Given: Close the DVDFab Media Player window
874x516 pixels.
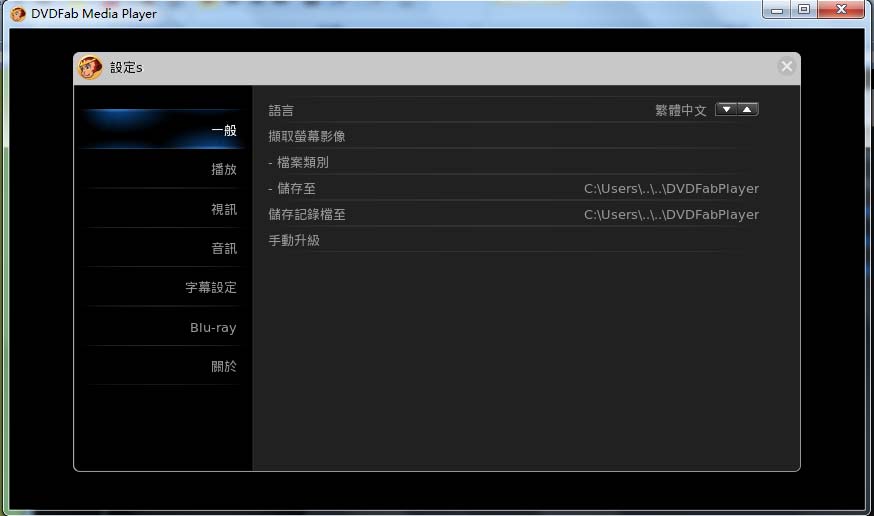Looking at the screenshot, I should pos(841,9).
